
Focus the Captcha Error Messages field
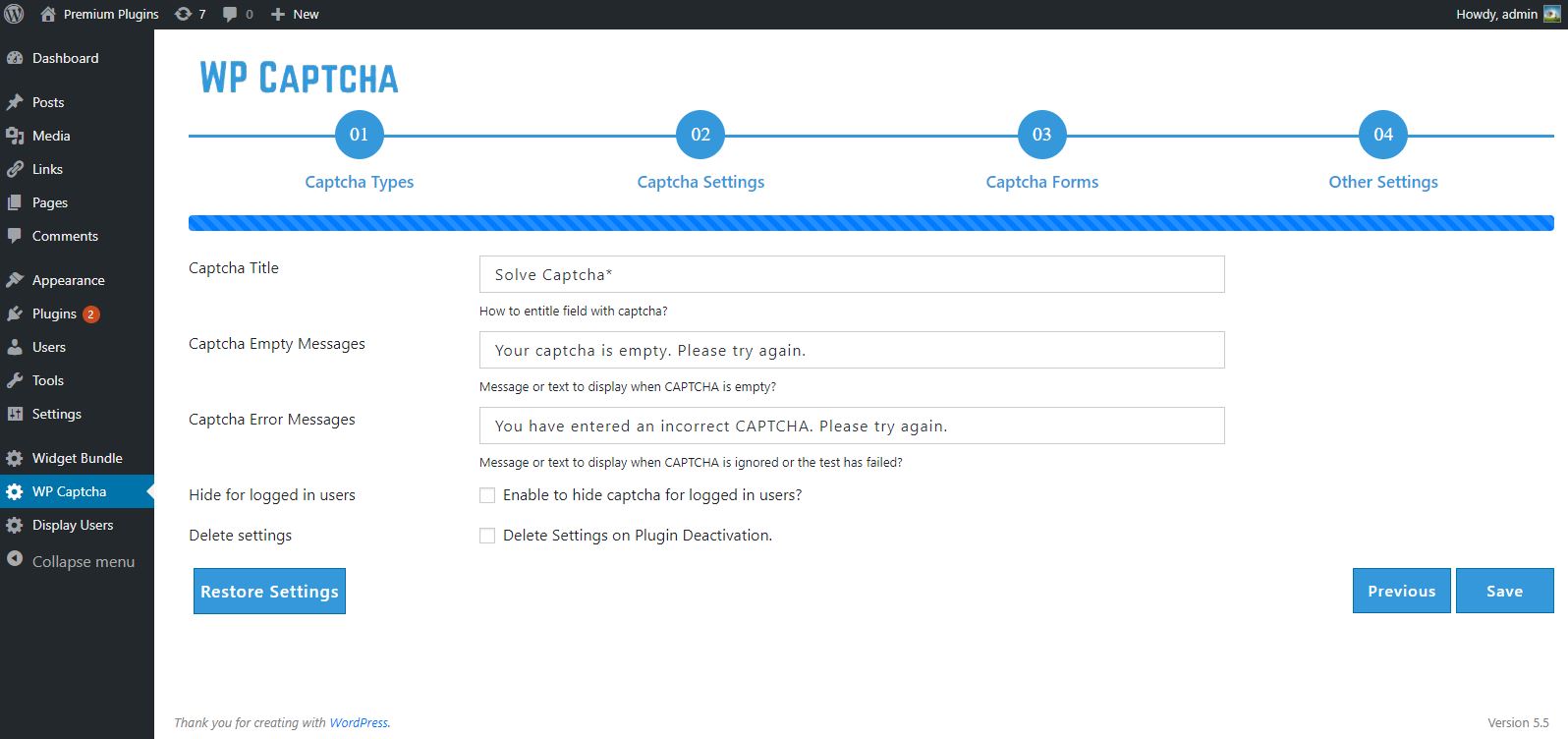point(852,426)
